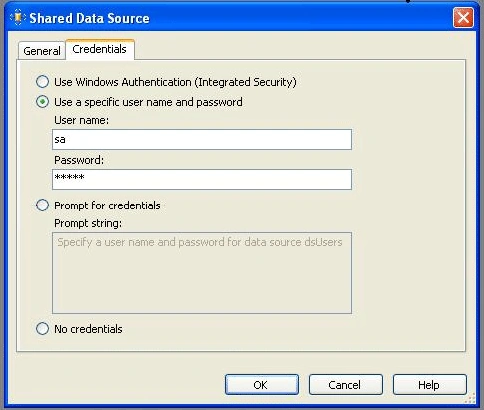Screen dimensions: 484x410
Task: Switch to the General tab
Action: tap(42, 51)
